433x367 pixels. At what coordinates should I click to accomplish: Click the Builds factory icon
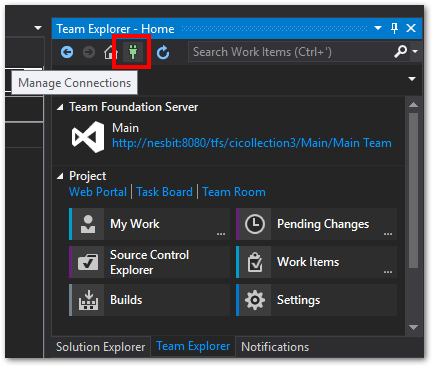point(88,300)
